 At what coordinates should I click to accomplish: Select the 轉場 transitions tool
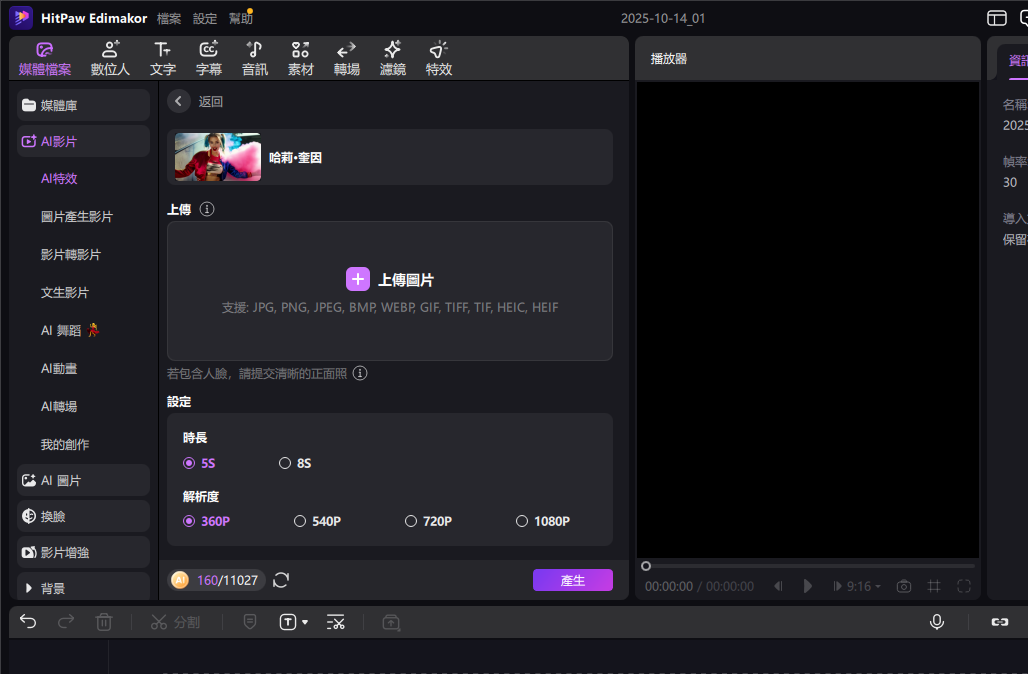[x=346, y=58]
